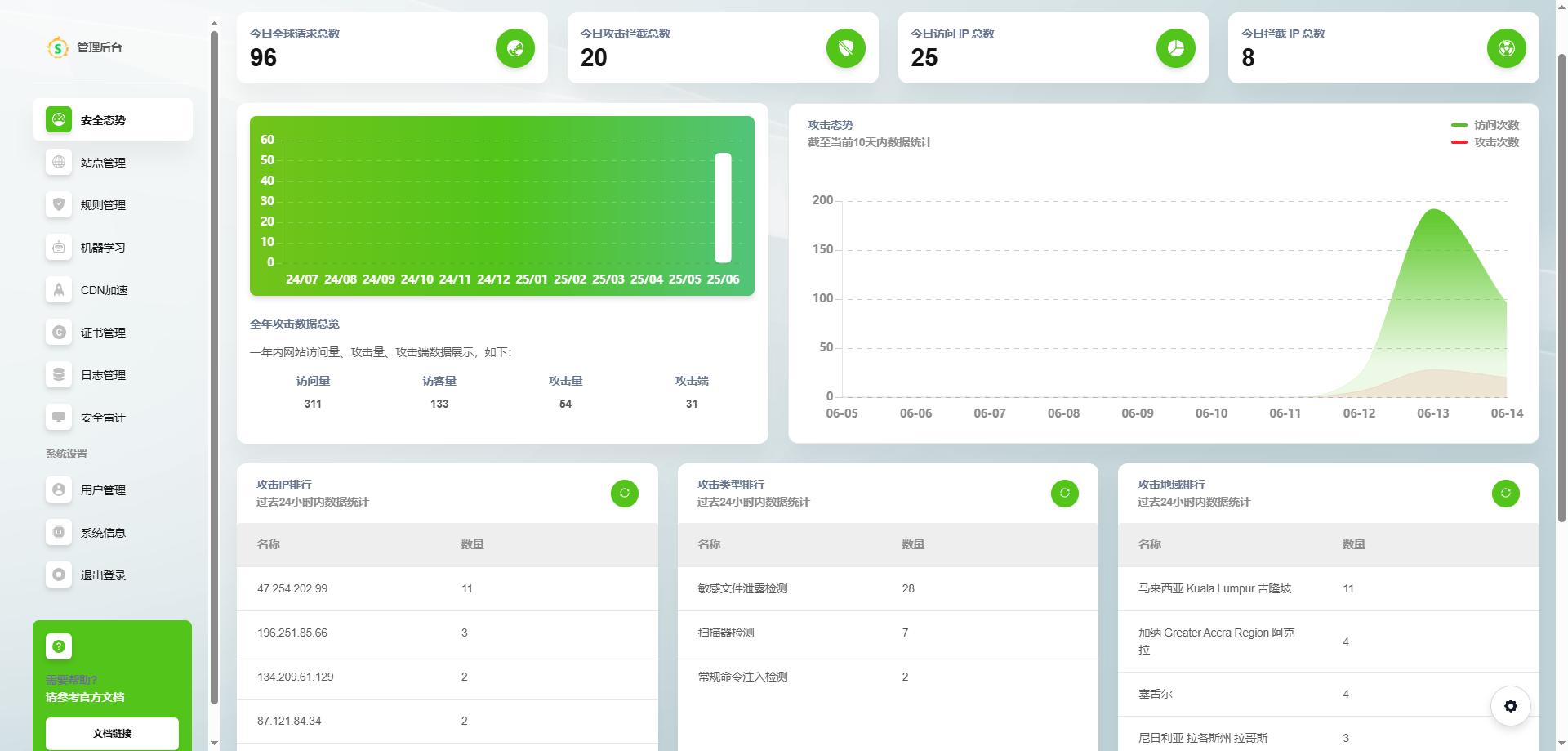The width and height of the screenshot is (1568, 751).
Task: Click 退出登录 to log out
Action: [x=103, y=575]
